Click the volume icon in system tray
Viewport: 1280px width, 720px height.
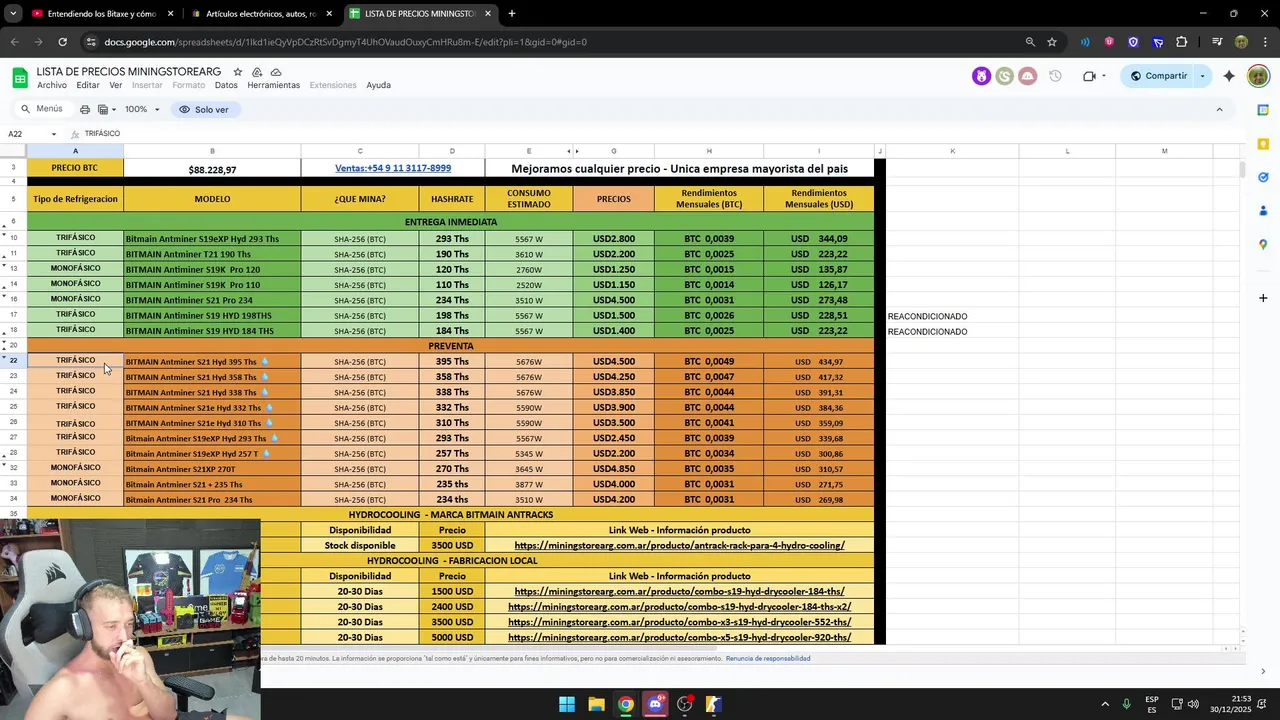click(x=1193, y=704)
